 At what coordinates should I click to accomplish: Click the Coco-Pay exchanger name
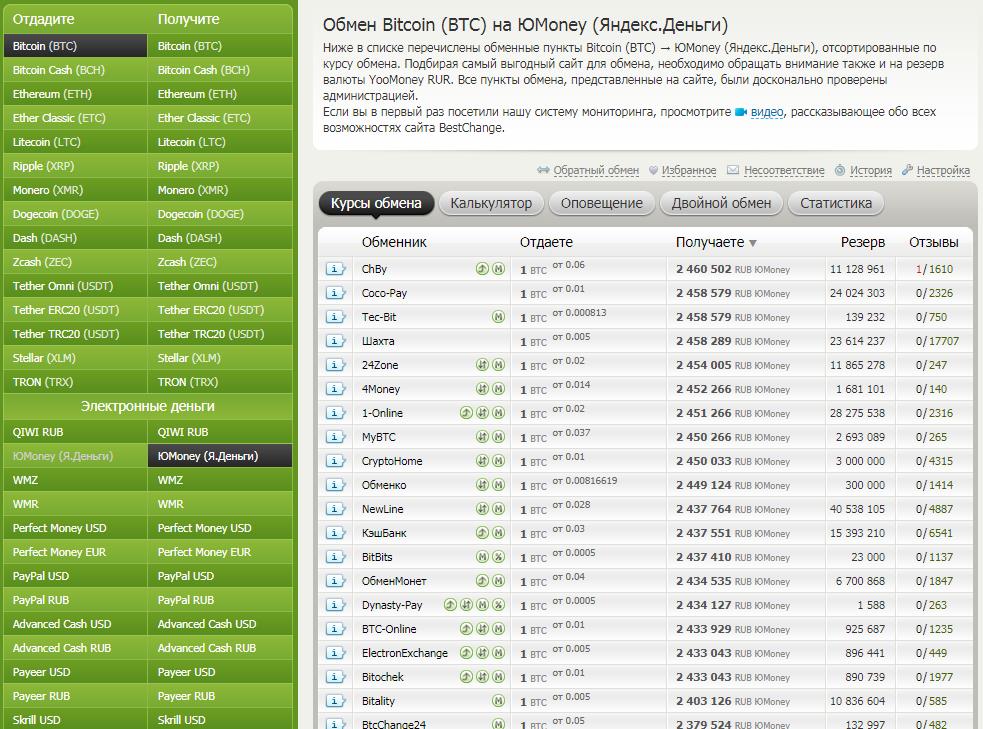pyautogui.click(x=384, y=293)
